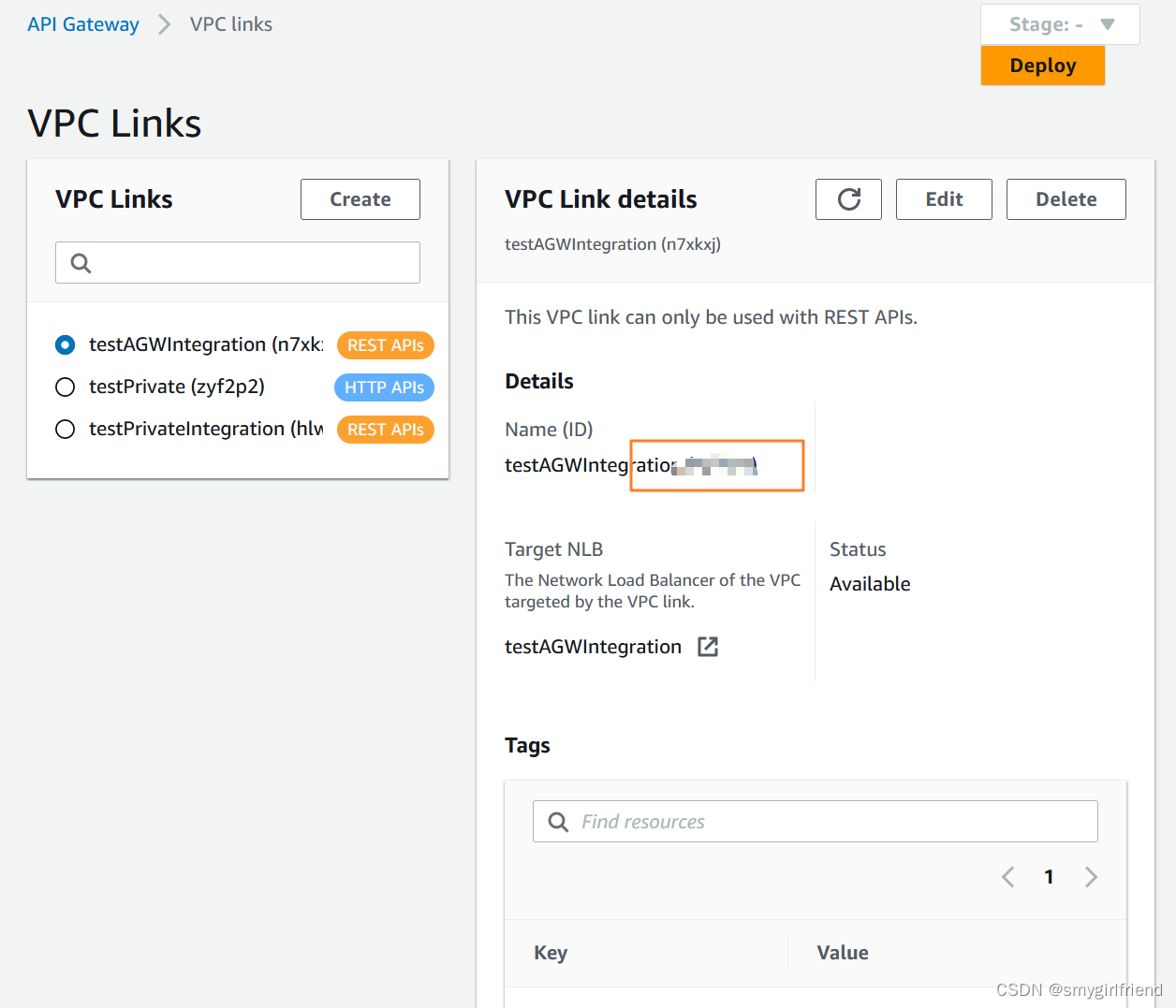Image resolution: width=1176 pixels, height=1008 pixels.
Task: Click the magnifier in Find resources search
Action: tap(558, 821)
